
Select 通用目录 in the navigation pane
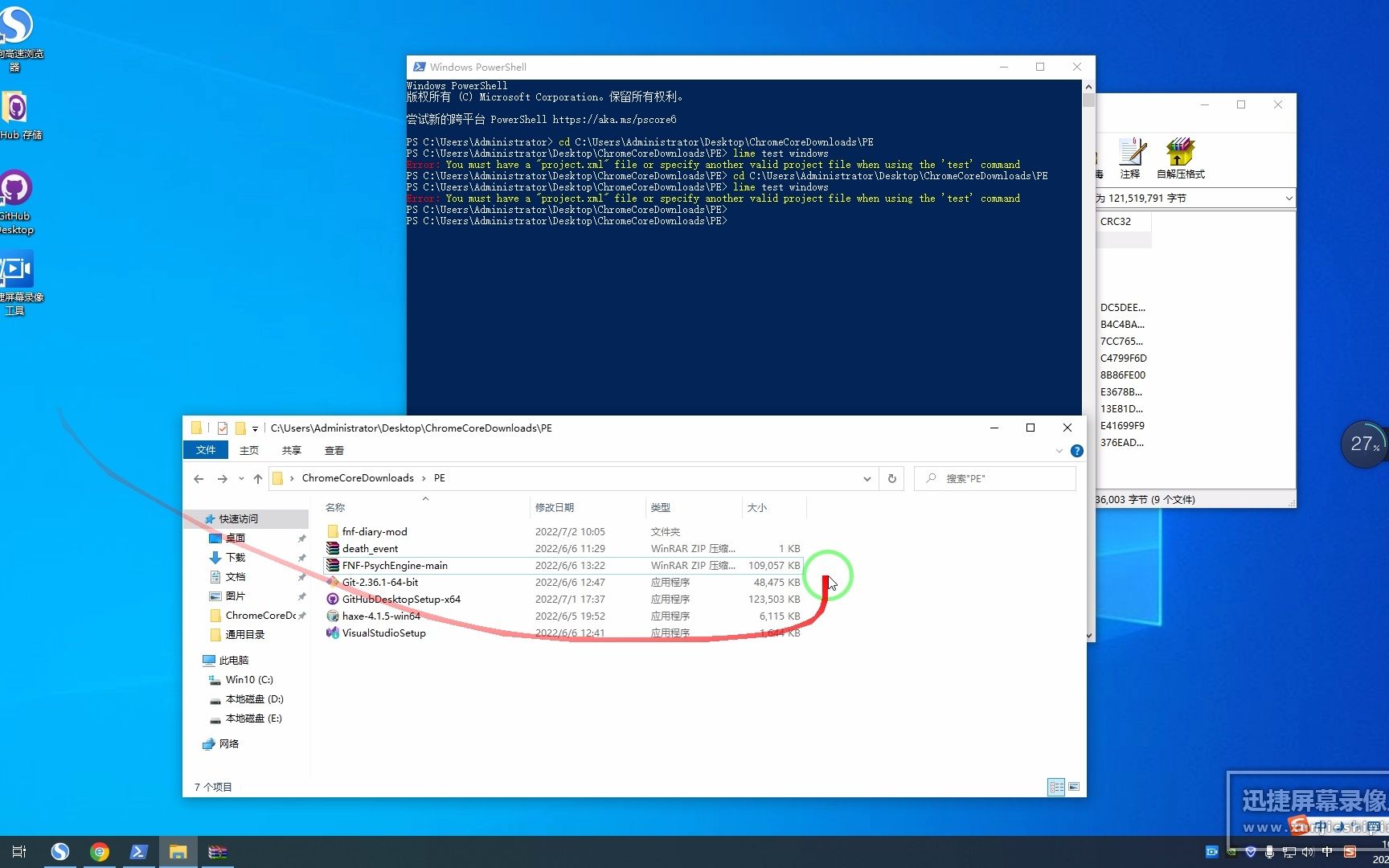tap(245, 635)
